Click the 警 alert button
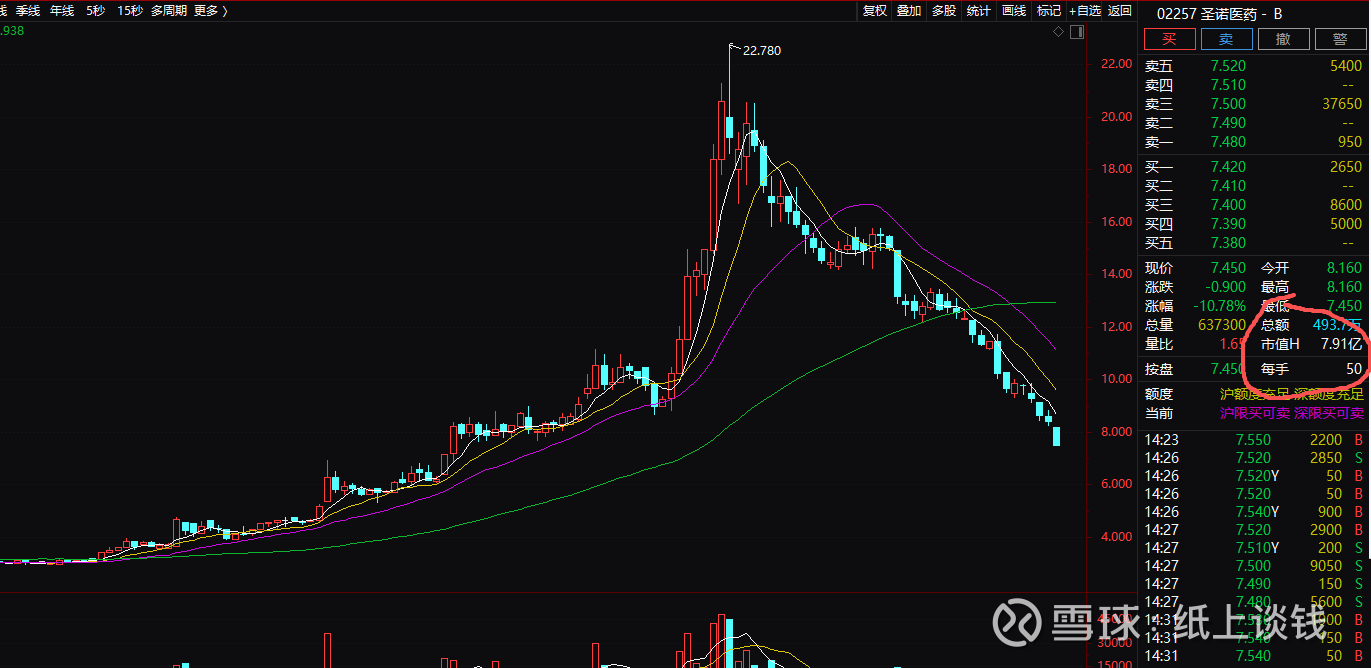Image resolution: width=1371 pixels, height=668 pixels. [x=1339, y=40]
